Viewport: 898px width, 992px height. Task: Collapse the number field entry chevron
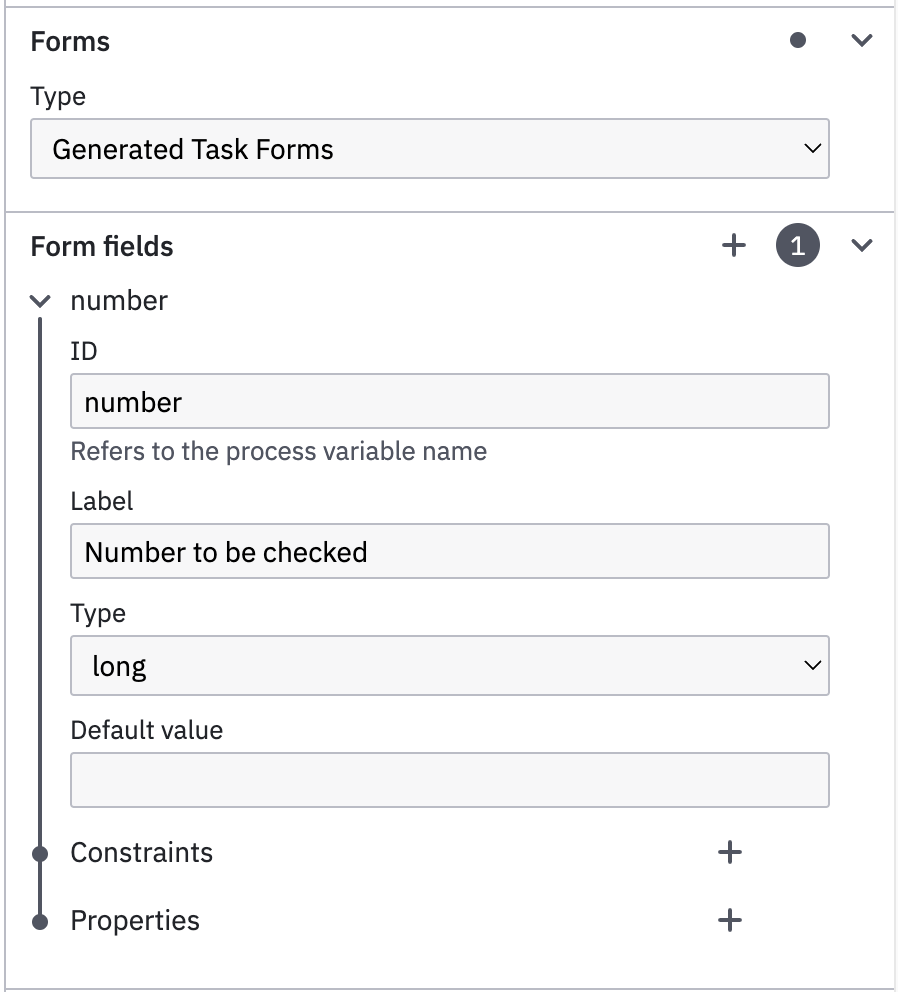click(x=40, y=301)
